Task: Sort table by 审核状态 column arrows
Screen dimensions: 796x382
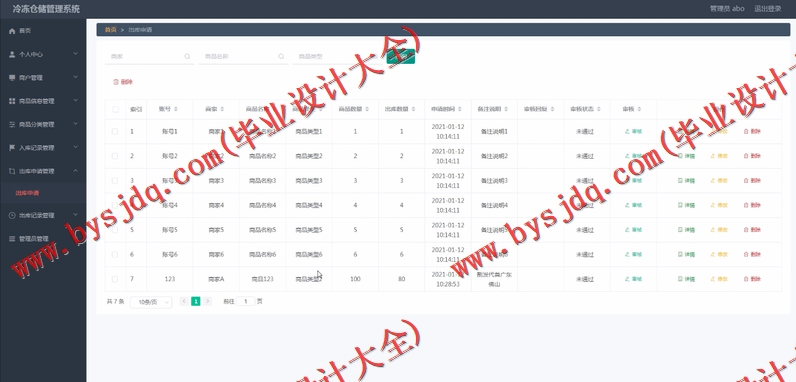Action: point(599,109)
